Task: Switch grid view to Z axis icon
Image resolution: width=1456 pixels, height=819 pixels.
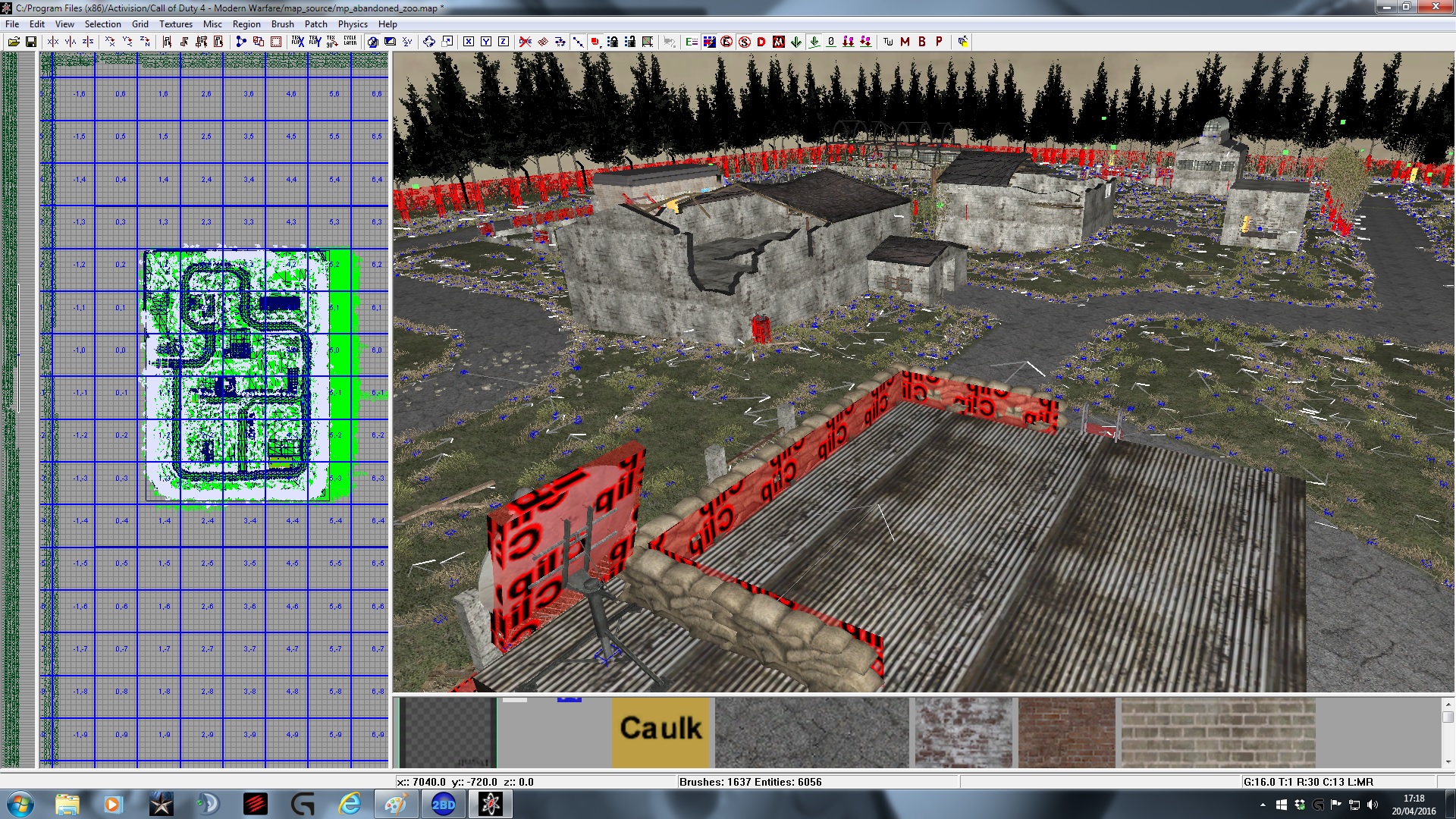Action: coord(504,42)
